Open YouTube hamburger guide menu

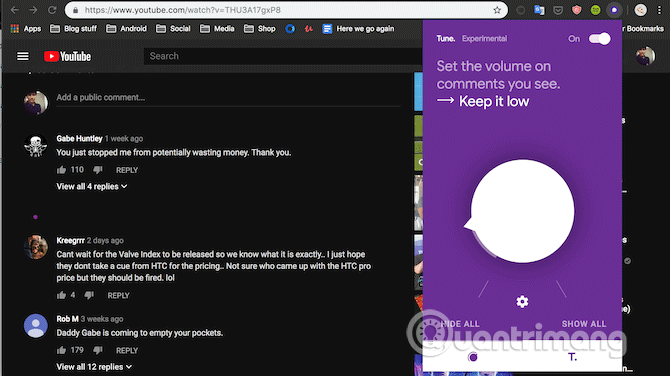pyautogui.click(x=23, y=56)
